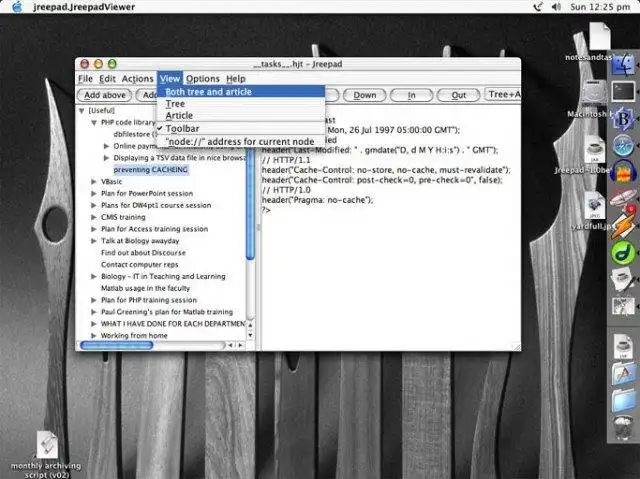Choose the Article view menu item
This screenshot has width=640, height=479.
click(241, 115)
